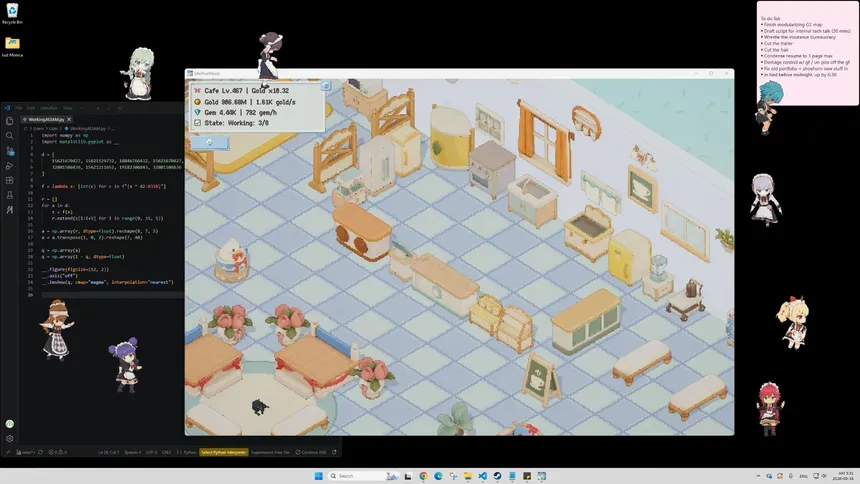The image size is (860, 484).
Task: Open the Run and Debug view
Action: click(9, 166)
